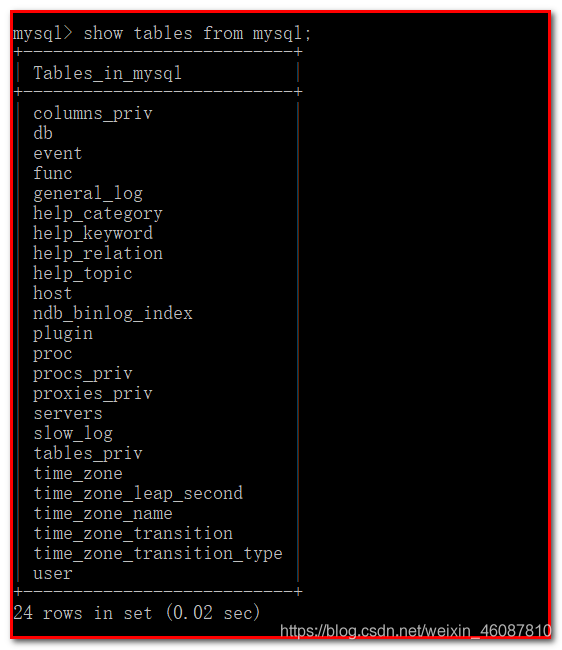The width and height of the screenshot is (562, 650).
Task: Select the Tables_in_mysql column header
Action: 107,73
